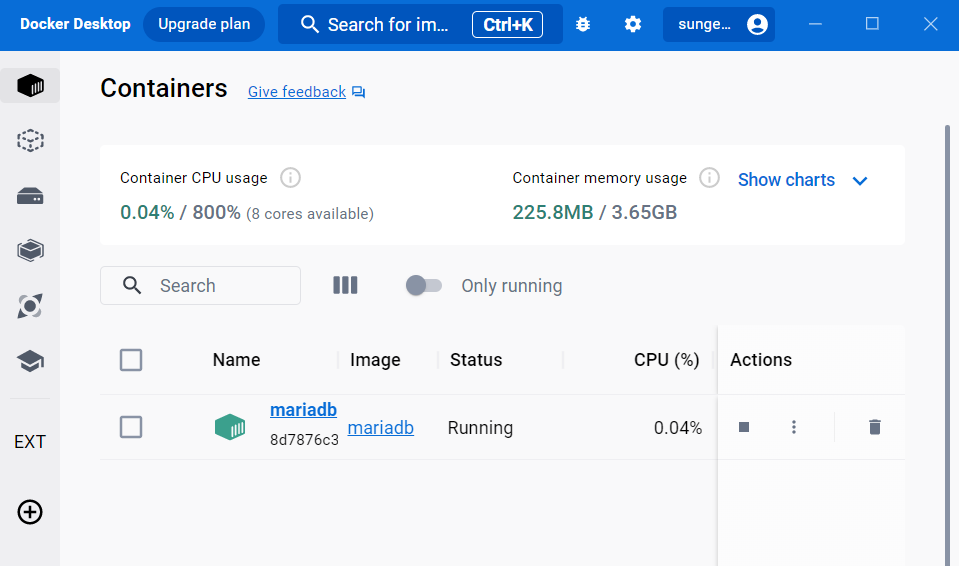Image resolution: width=959 pixels, height=566 pixels.
Task: Minimize the Docker Desktop window
Action: (x=815, y=24)
